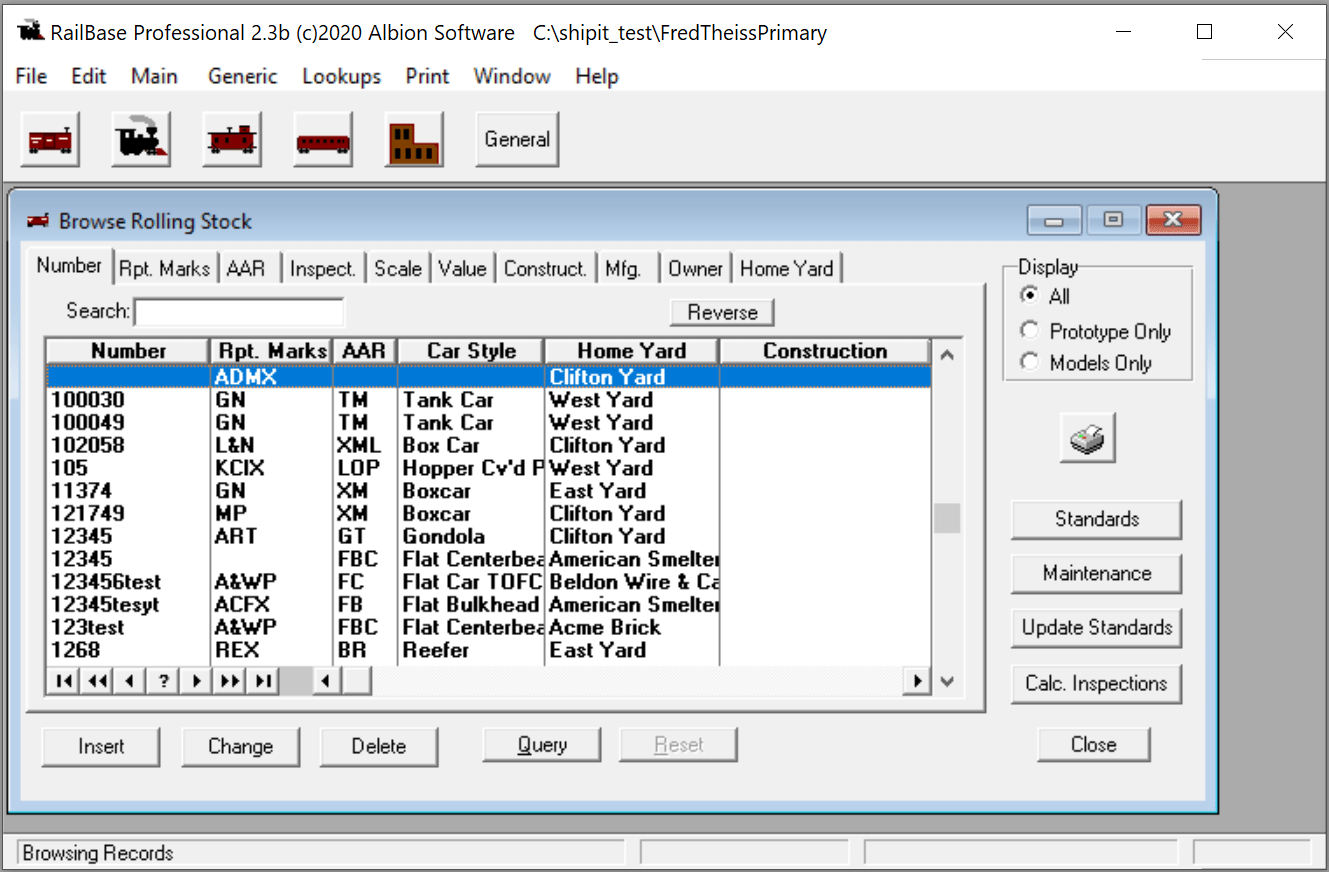Switch to the Owner tab

pos(696,268)
